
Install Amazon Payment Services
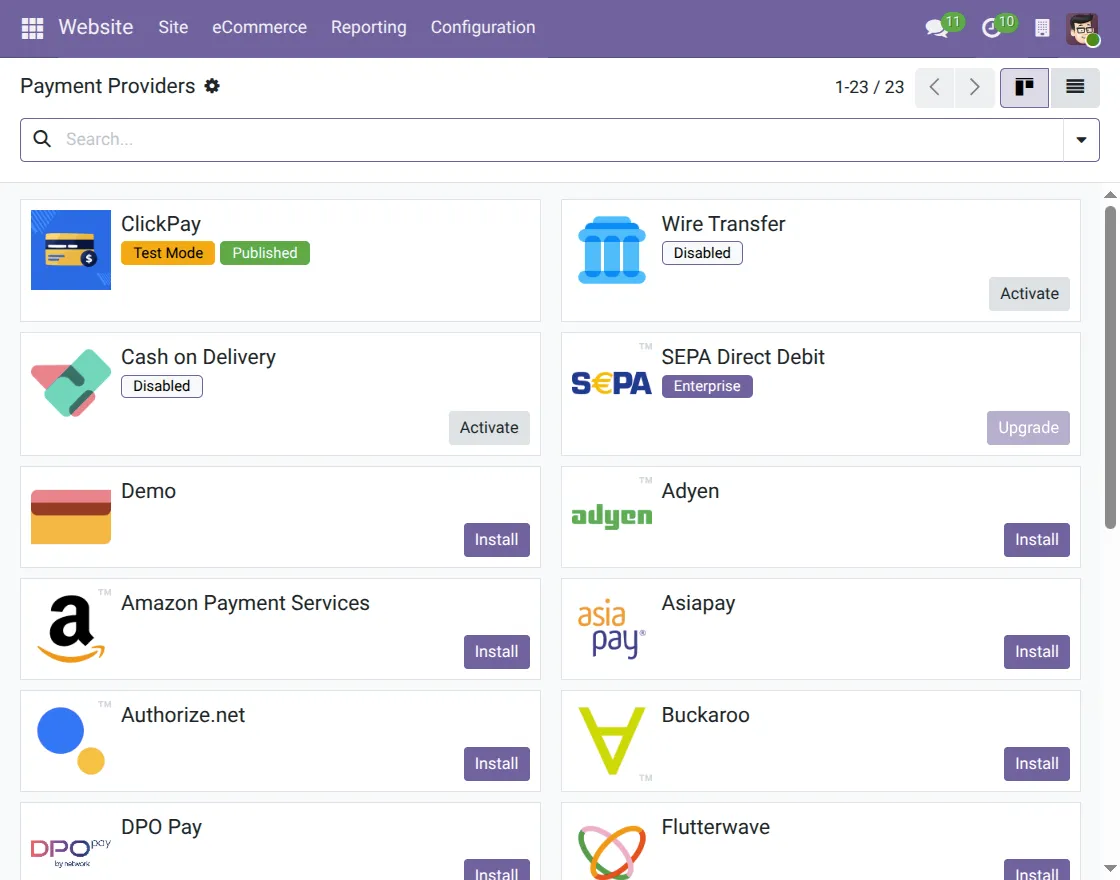point(496,651)
